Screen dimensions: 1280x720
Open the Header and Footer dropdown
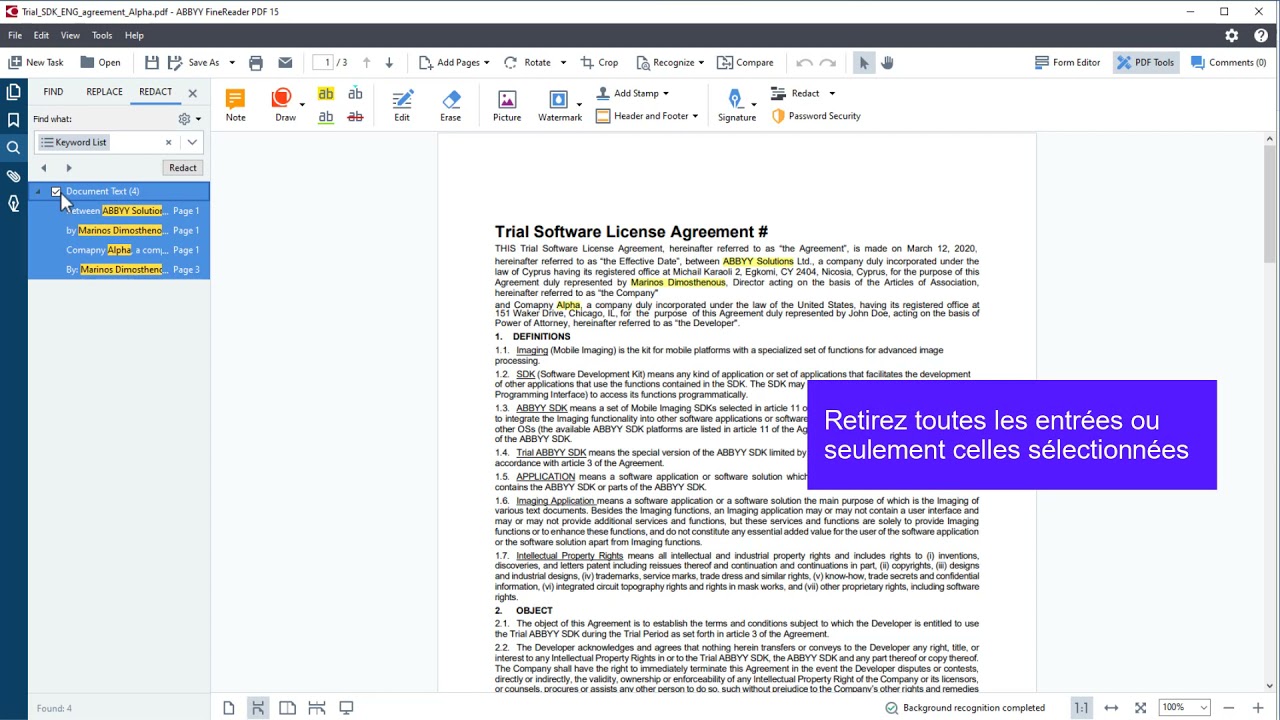tap(695, 116)
